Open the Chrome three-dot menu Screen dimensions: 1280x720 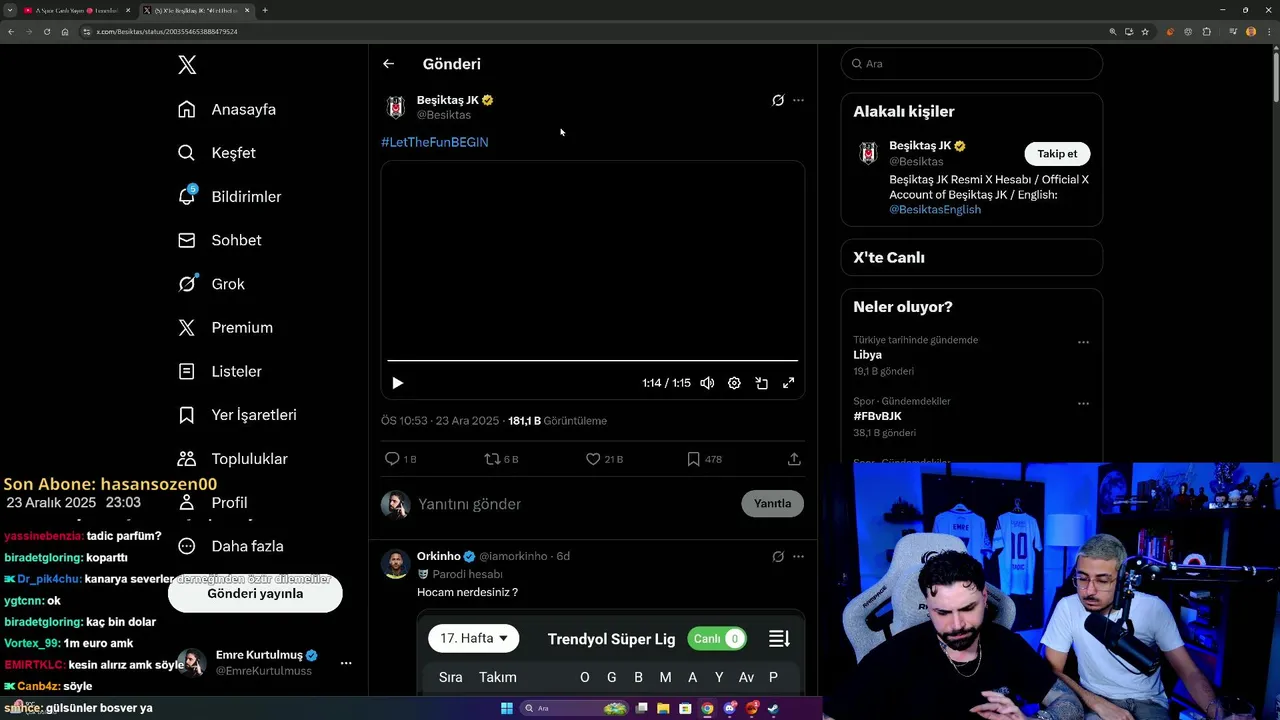[1268, 32]
